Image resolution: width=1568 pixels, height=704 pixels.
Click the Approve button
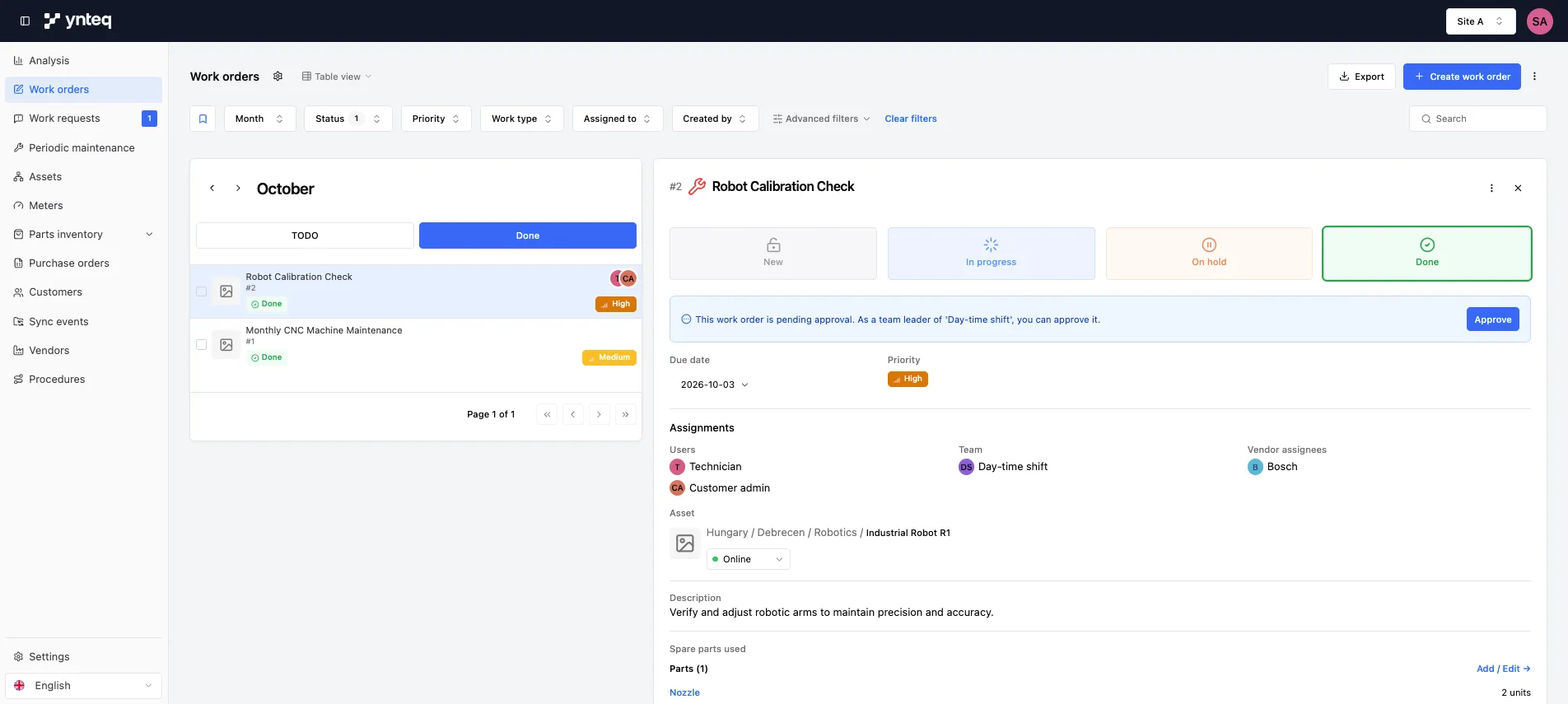coord(1492,319)
